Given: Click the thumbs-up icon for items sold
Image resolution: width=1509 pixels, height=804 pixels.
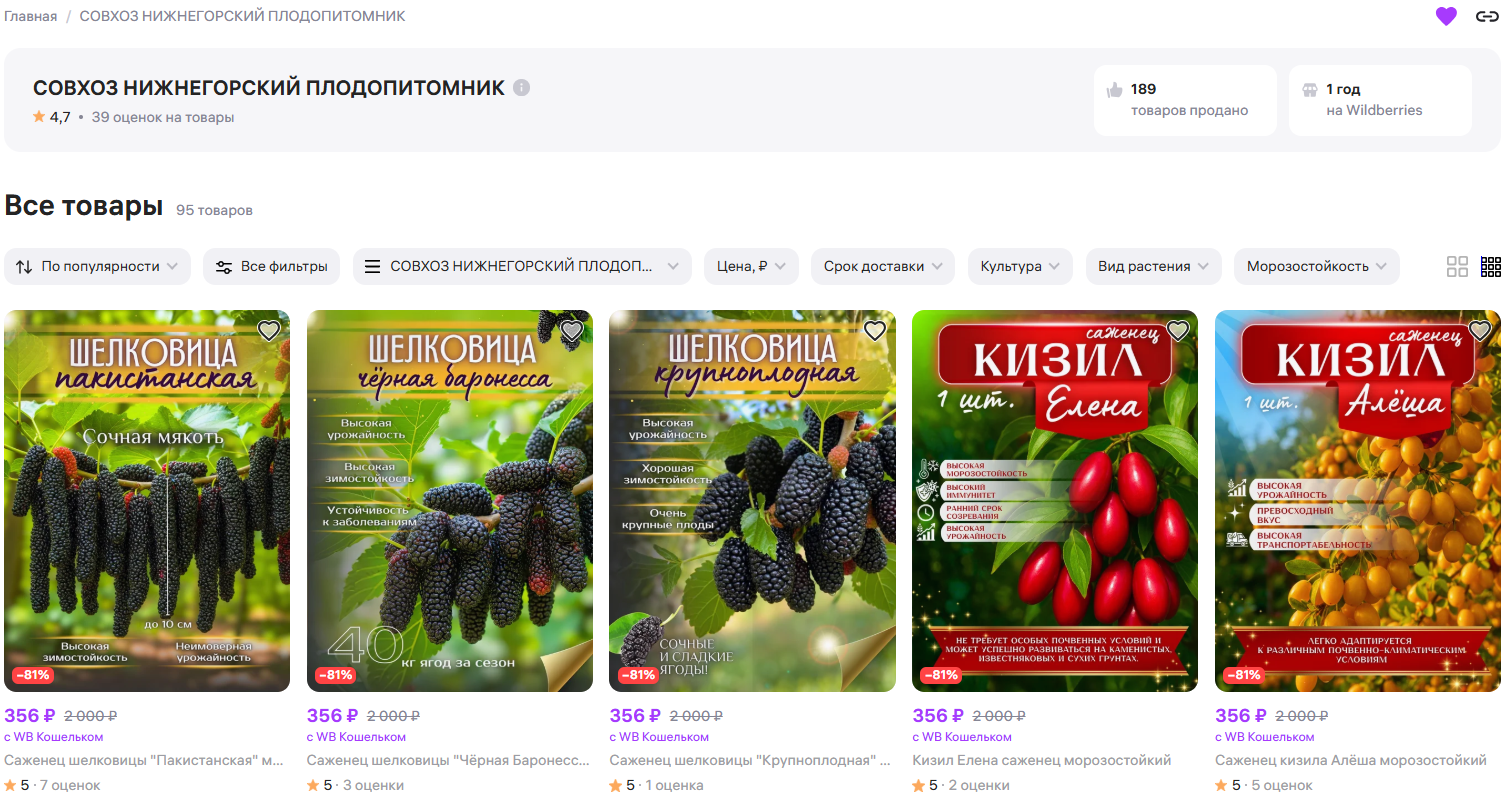Looking at the screenshot, I should (1115, 90).
